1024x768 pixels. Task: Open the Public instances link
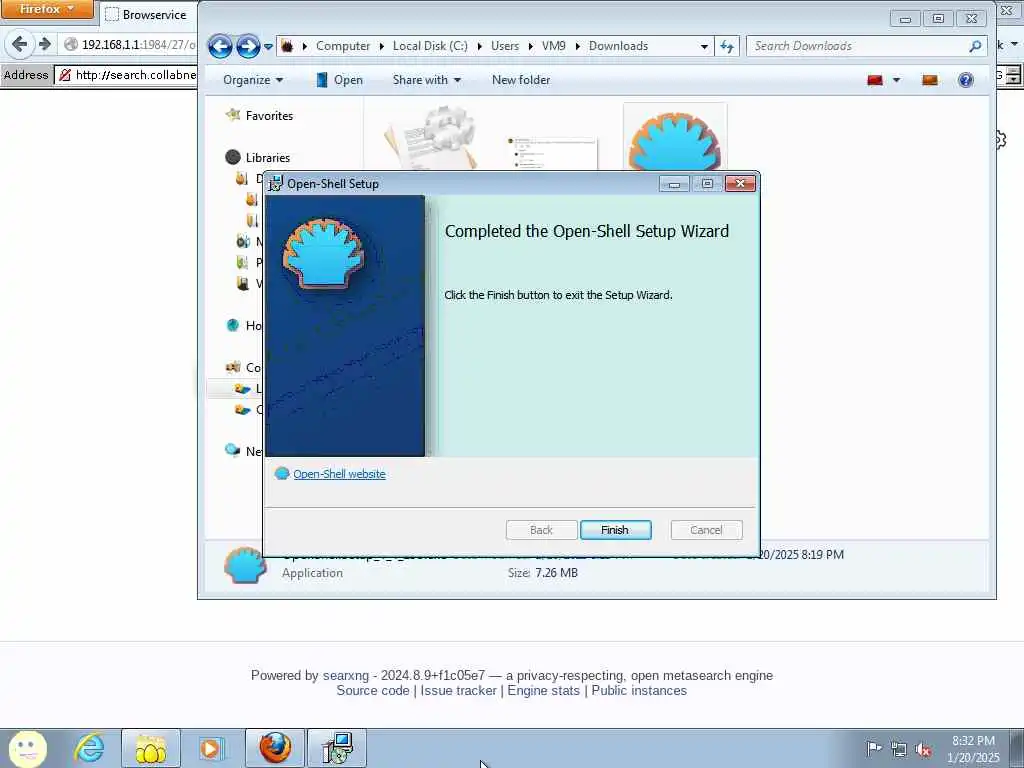639,690
